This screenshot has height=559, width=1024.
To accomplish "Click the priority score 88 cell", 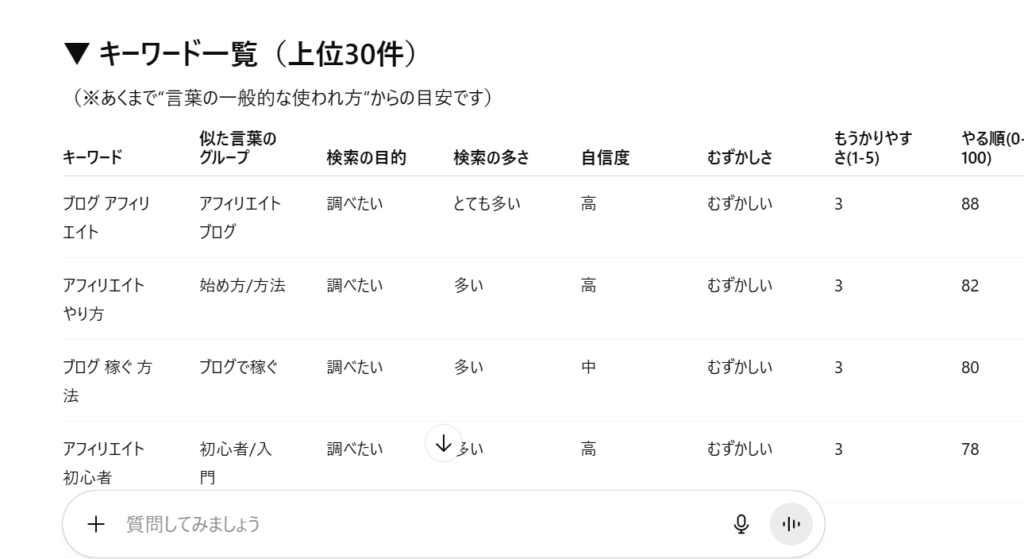I will (x=970, y=204).
